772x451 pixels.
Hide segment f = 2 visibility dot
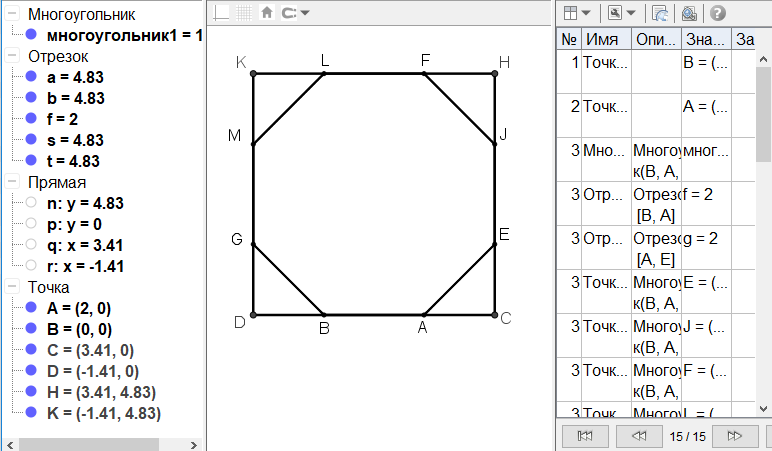(x=33, y=119)
